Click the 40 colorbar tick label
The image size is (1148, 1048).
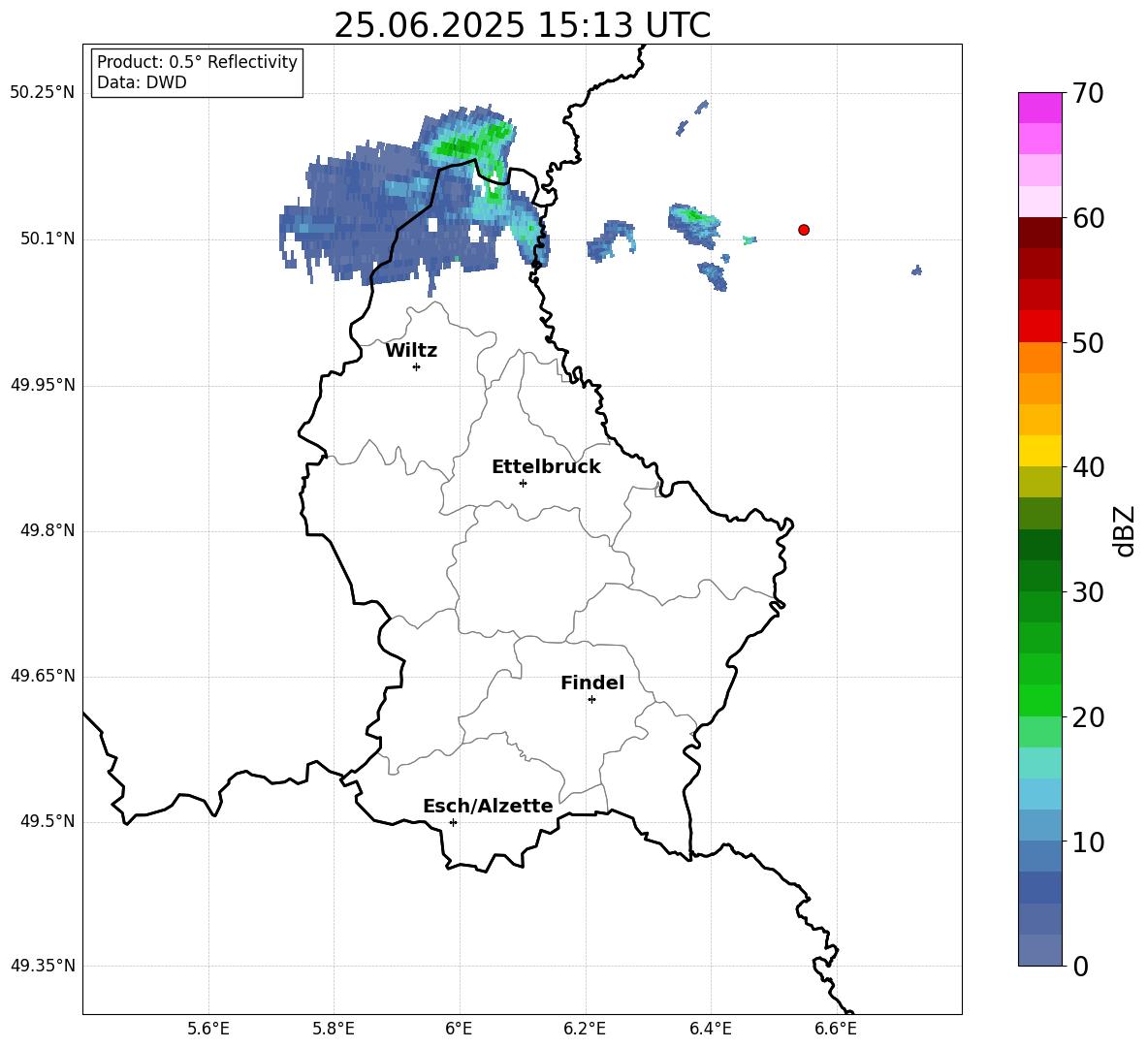1088,467
